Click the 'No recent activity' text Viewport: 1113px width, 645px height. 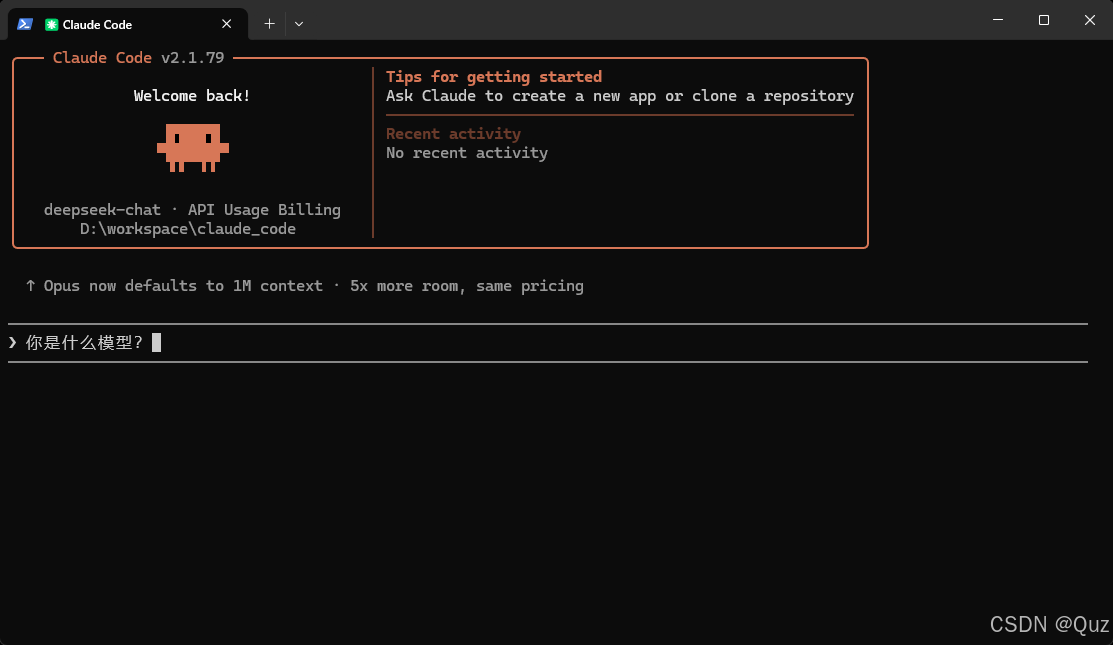[467, 153]
